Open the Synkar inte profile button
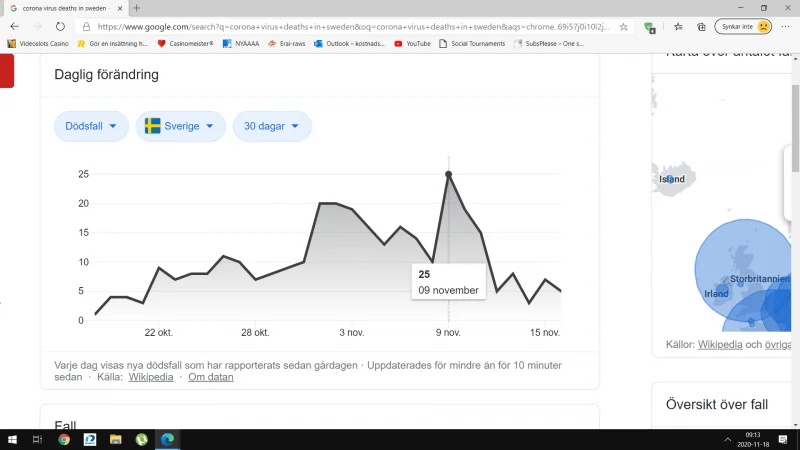The width and height of the screenshot is (800, 450). click(x=743, y=27)
